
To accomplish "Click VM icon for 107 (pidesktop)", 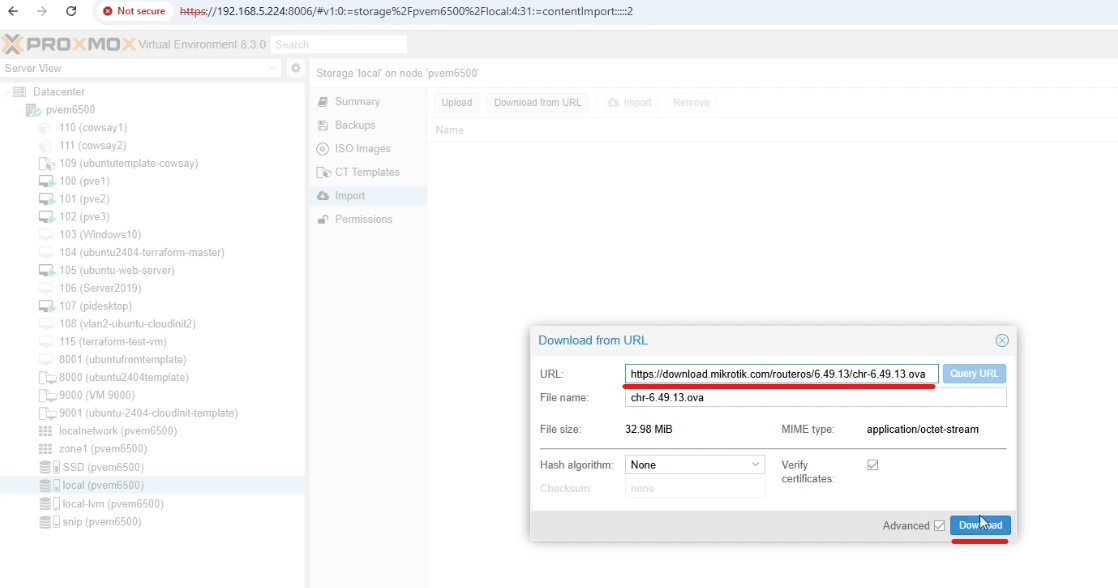I will click(x=46, y=306).
